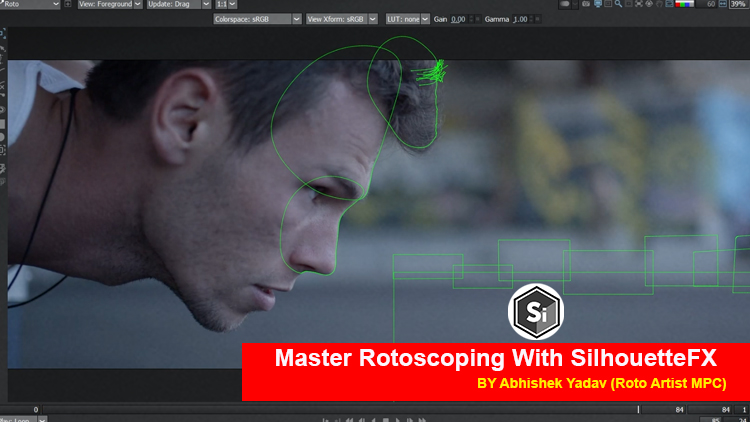Click the Gain stepper arrows

471,19
